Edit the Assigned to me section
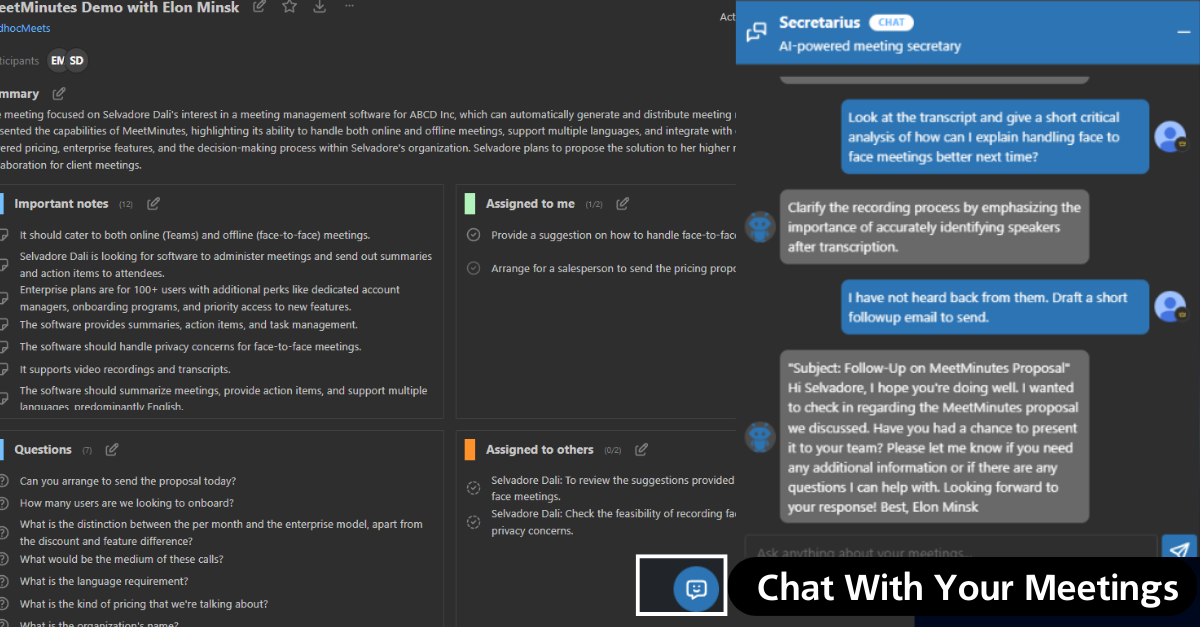Screen dimensions: 1200x627 click(x=622, y=204)
